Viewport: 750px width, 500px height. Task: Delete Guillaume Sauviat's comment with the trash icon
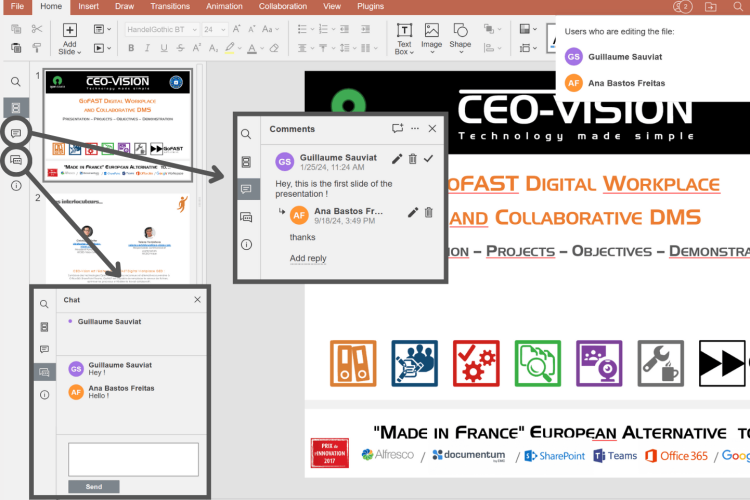coord(413,159)
